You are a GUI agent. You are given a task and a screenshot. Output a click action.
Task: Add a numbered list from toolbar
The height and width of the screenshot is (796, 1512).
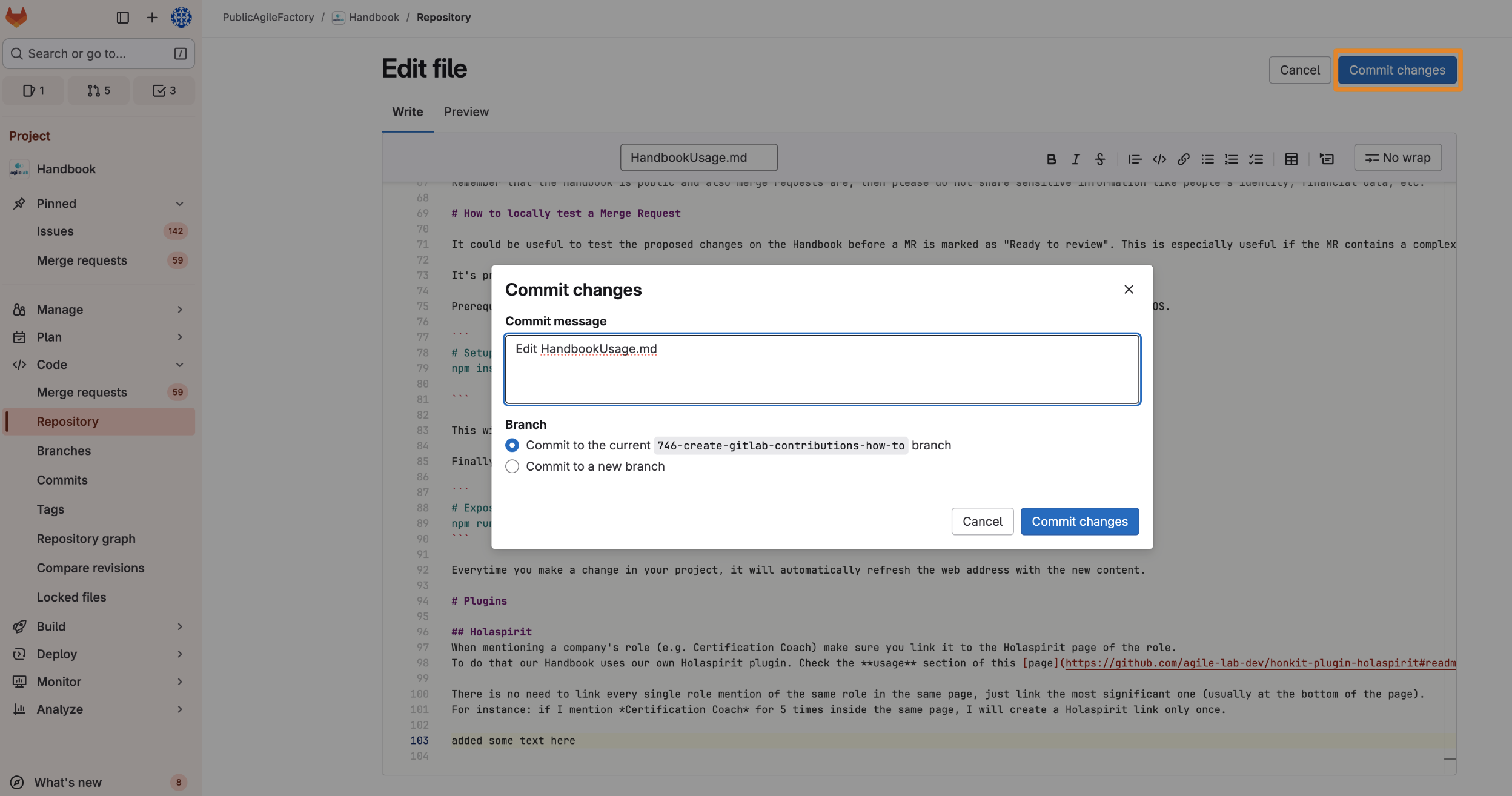(1232, 159)
